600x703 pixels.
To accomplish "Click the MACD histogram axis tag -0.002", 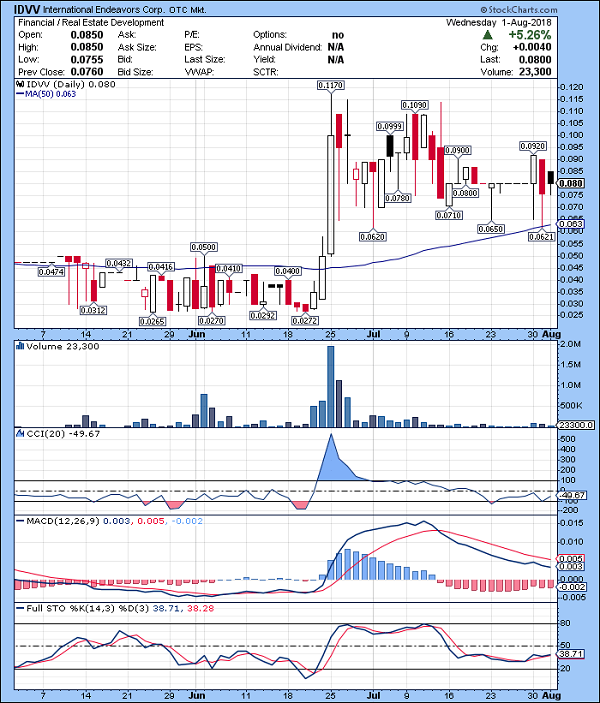I will 572,587.
